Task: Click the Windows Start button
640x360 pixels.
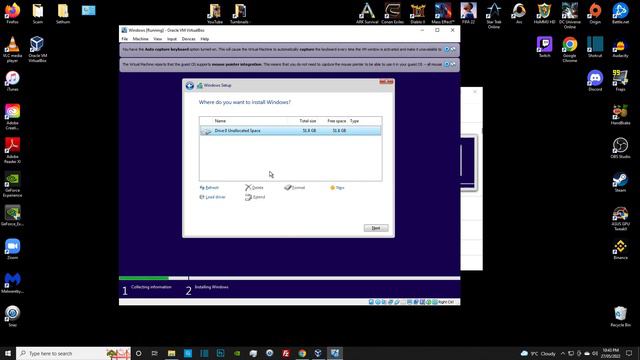Action: tap(8, 353)
